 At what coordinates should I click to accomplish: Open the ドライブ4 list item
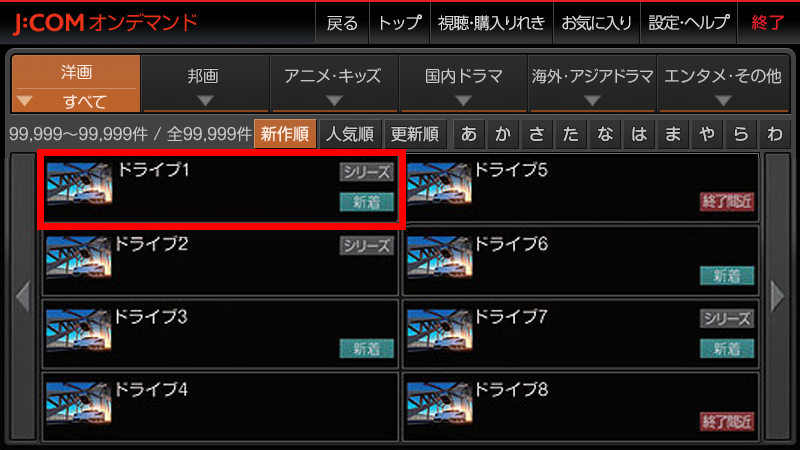pyautogui.click(x=220, y=407)
